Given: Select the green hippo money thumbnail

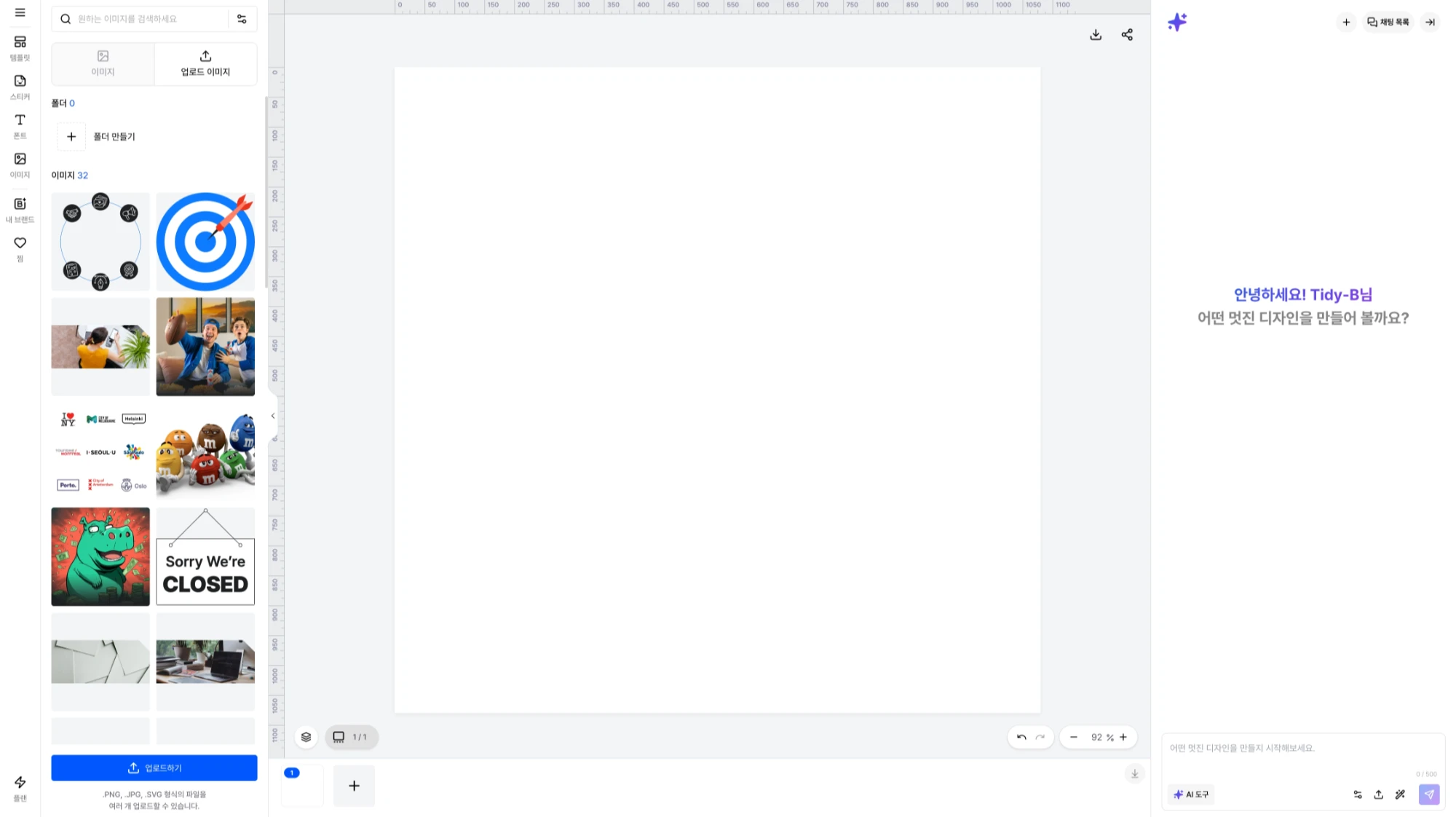Looking at the screenshot, I should point(100,556).
